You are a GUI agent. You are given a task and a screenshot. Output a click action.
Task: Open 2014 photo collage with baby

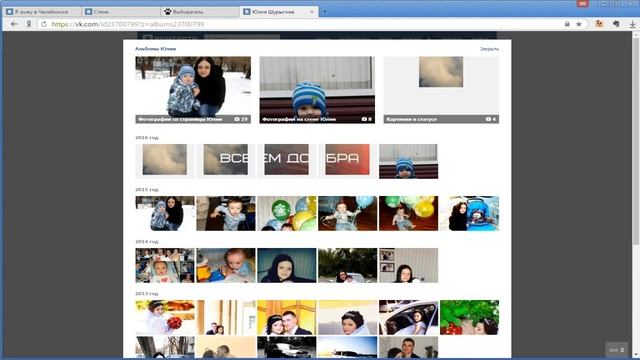pyautogui.click(x=165, y=265)
